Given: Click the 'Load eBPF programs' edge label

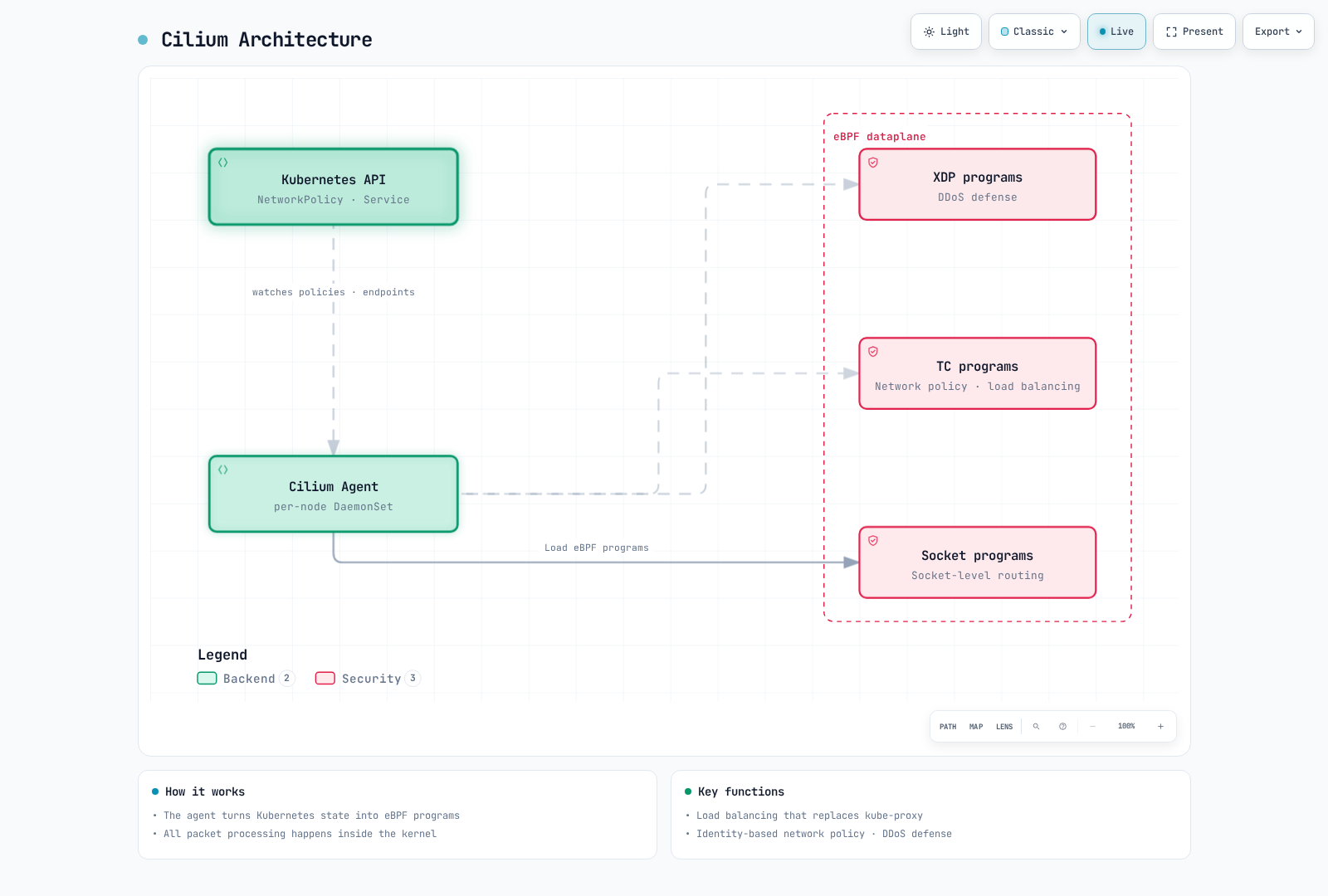Looking at the screenshot, I should coord(597,548).
